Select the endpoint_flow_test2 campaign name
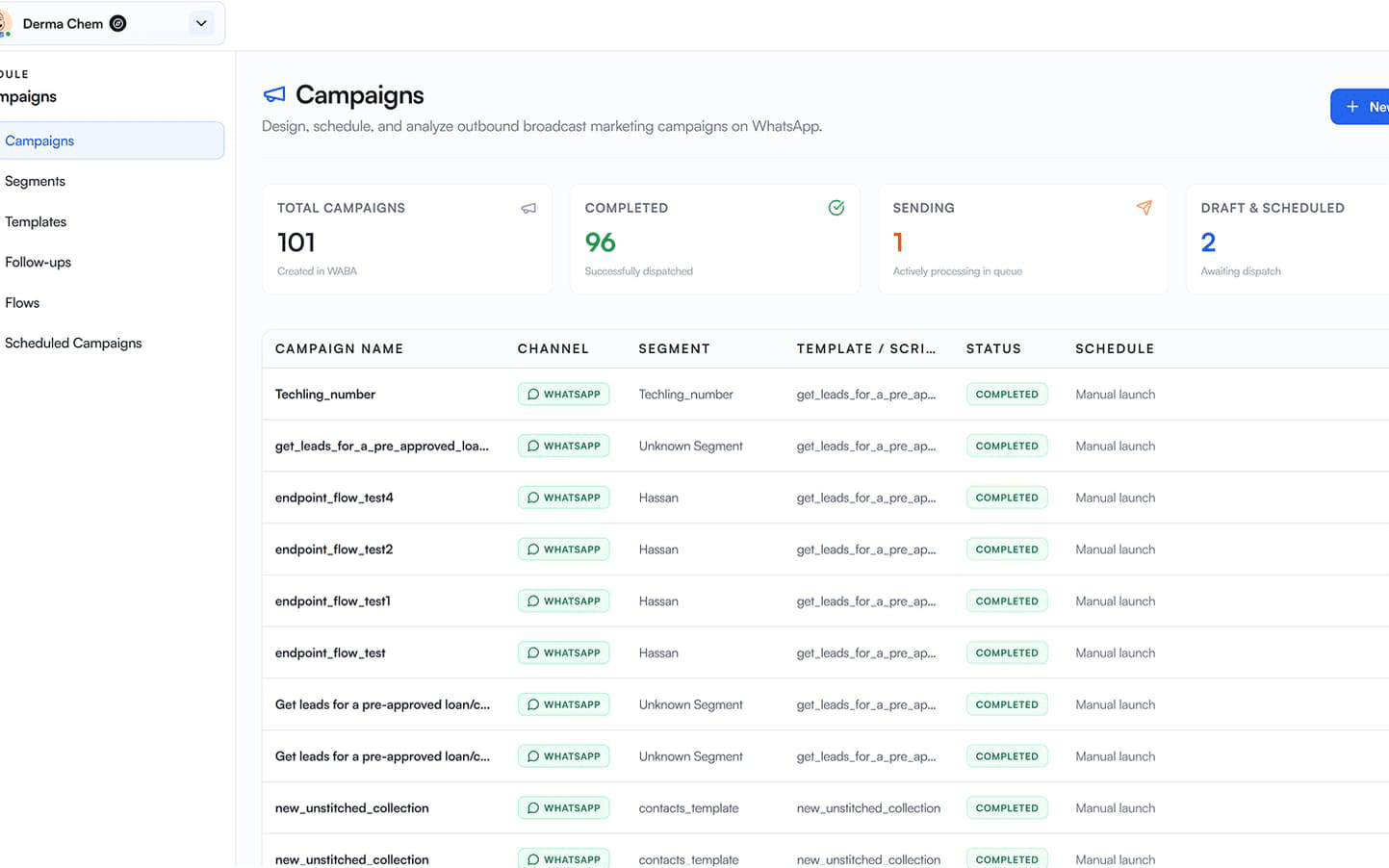The height and width of the screenshot is (868, 1389). point(334,549)
